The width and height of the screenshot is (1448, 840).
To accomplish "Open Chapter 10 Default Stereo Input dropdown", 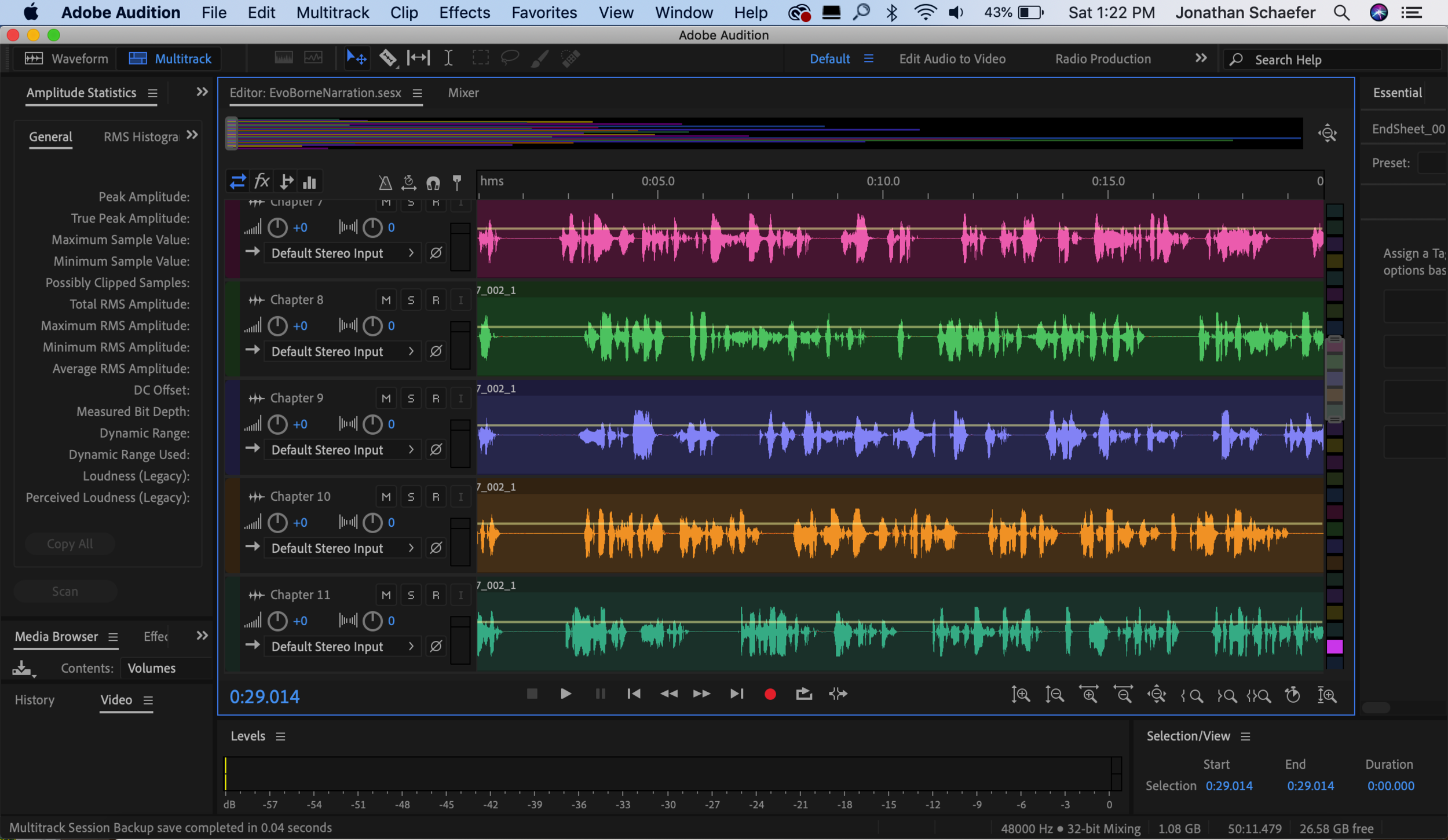I will point(342,548).
